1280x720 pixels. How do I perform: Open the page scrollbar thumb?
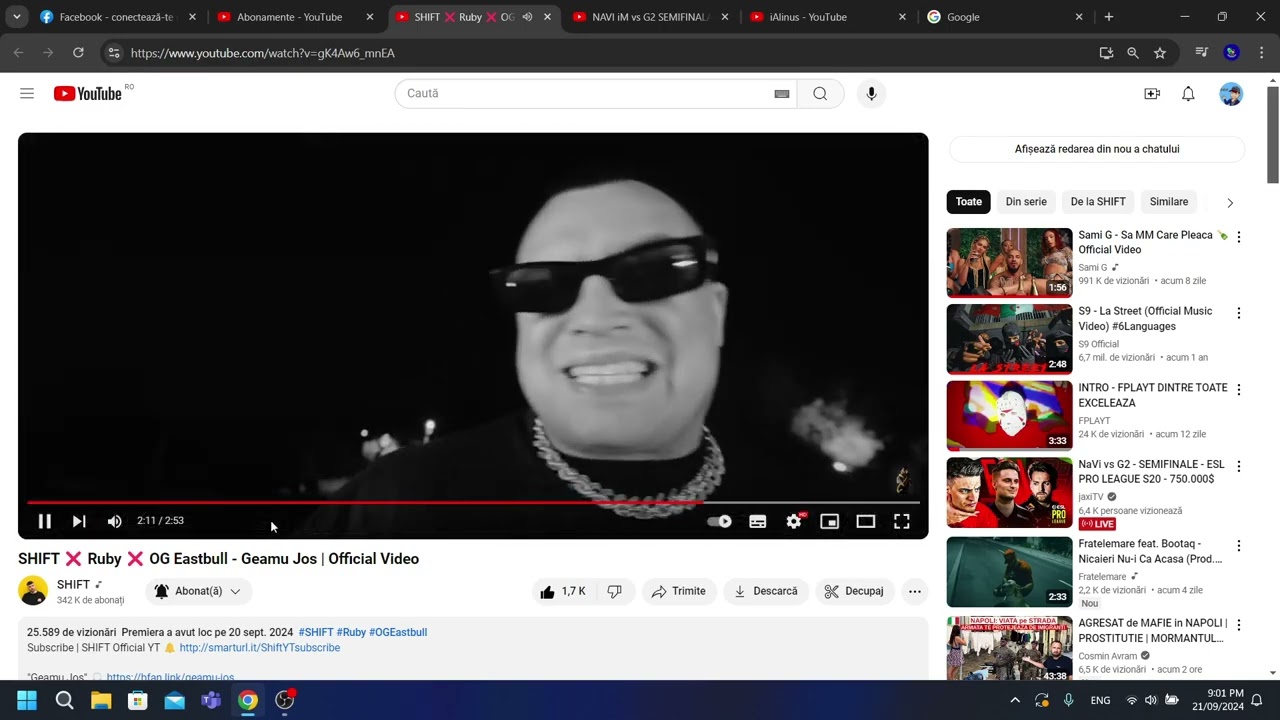pyautogui.click(x=1273, y=135)
